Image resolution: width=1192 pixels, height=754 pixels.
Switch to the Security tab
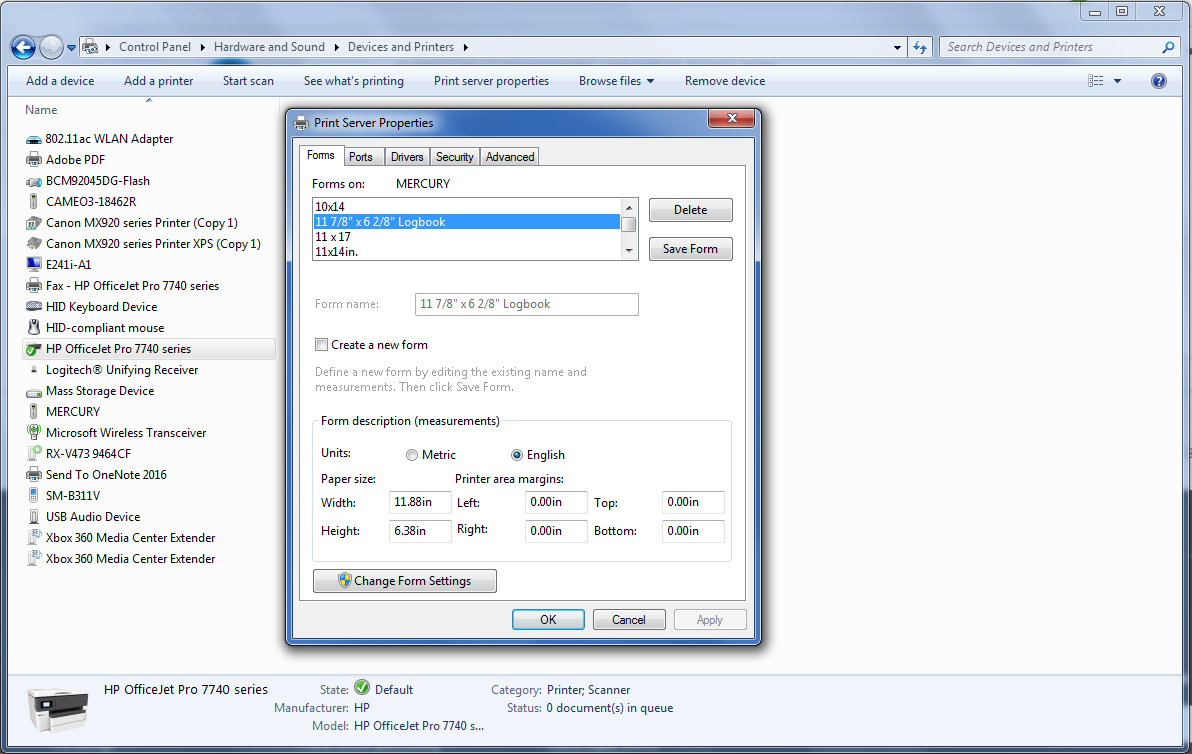[x=455, y=157]
